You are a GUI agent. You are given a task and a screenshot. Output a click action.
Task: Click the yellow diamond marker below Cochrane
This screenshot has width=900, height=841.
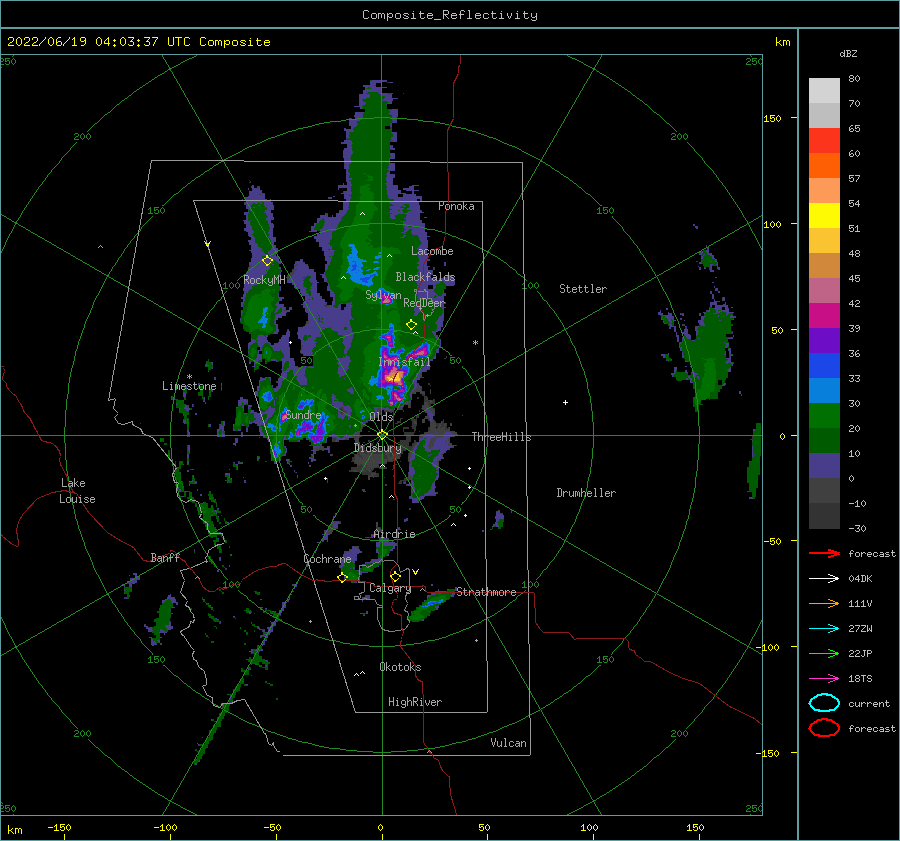point(342,578)
